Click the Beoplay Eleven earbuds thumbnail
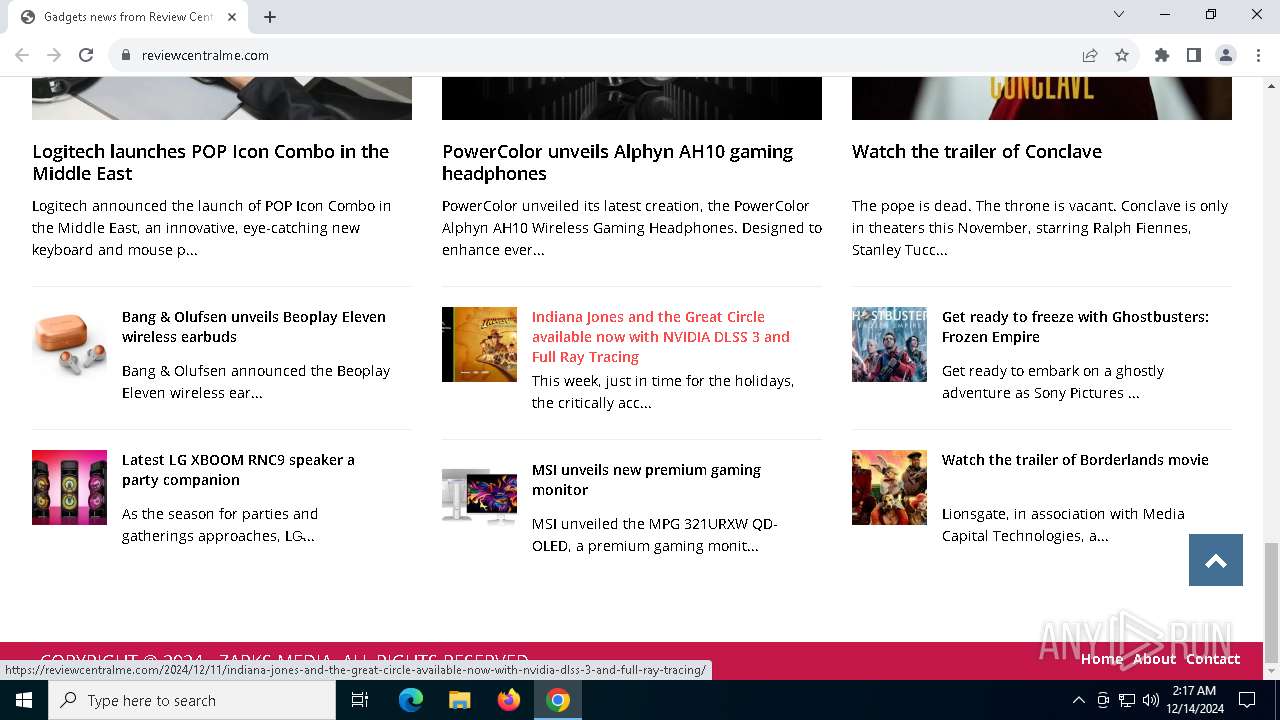The image size is (1280, 720). point(69,344)
